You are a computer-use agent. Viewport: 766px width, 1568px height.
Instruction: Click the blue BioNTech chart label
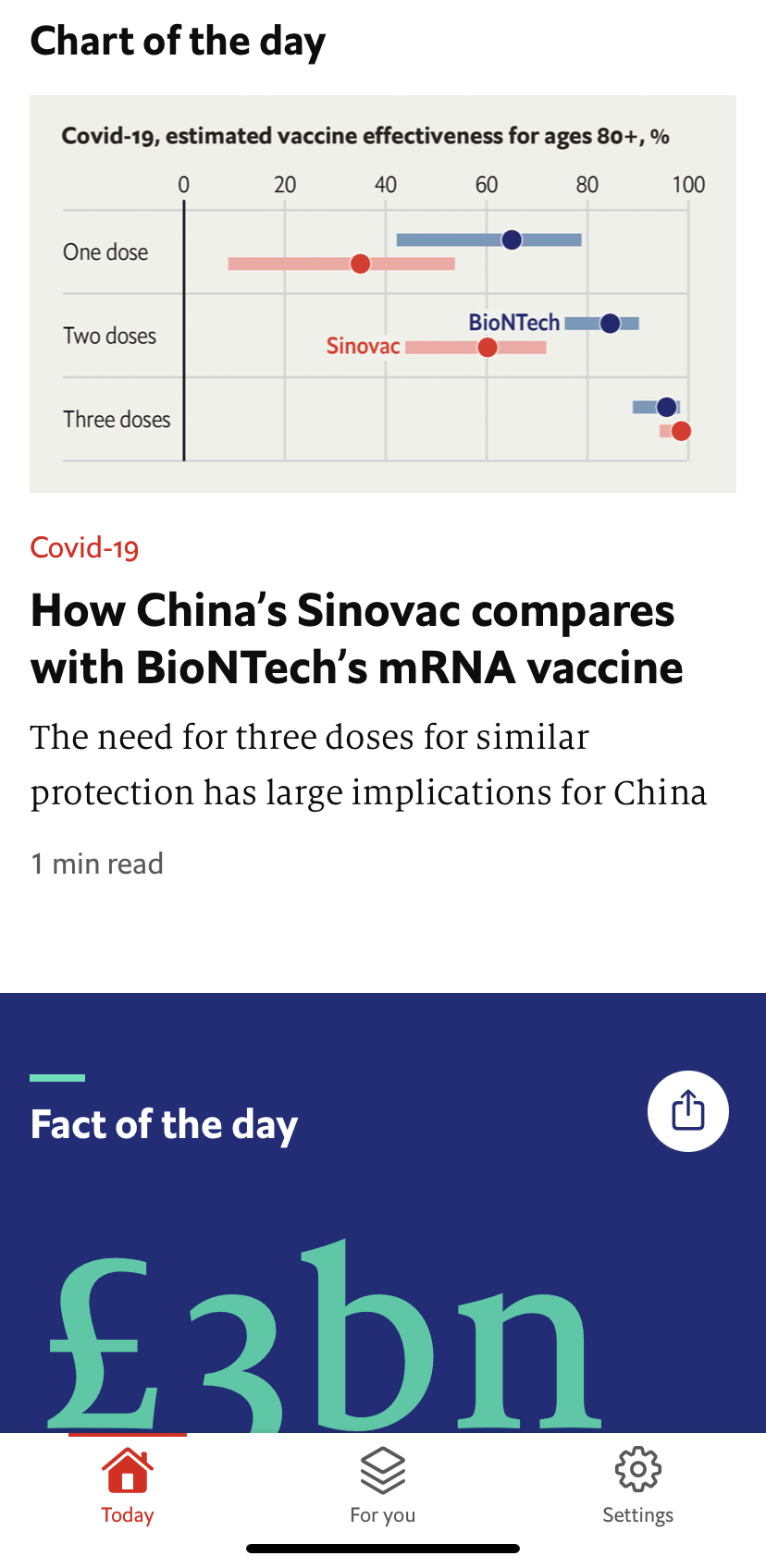point(513,323)
